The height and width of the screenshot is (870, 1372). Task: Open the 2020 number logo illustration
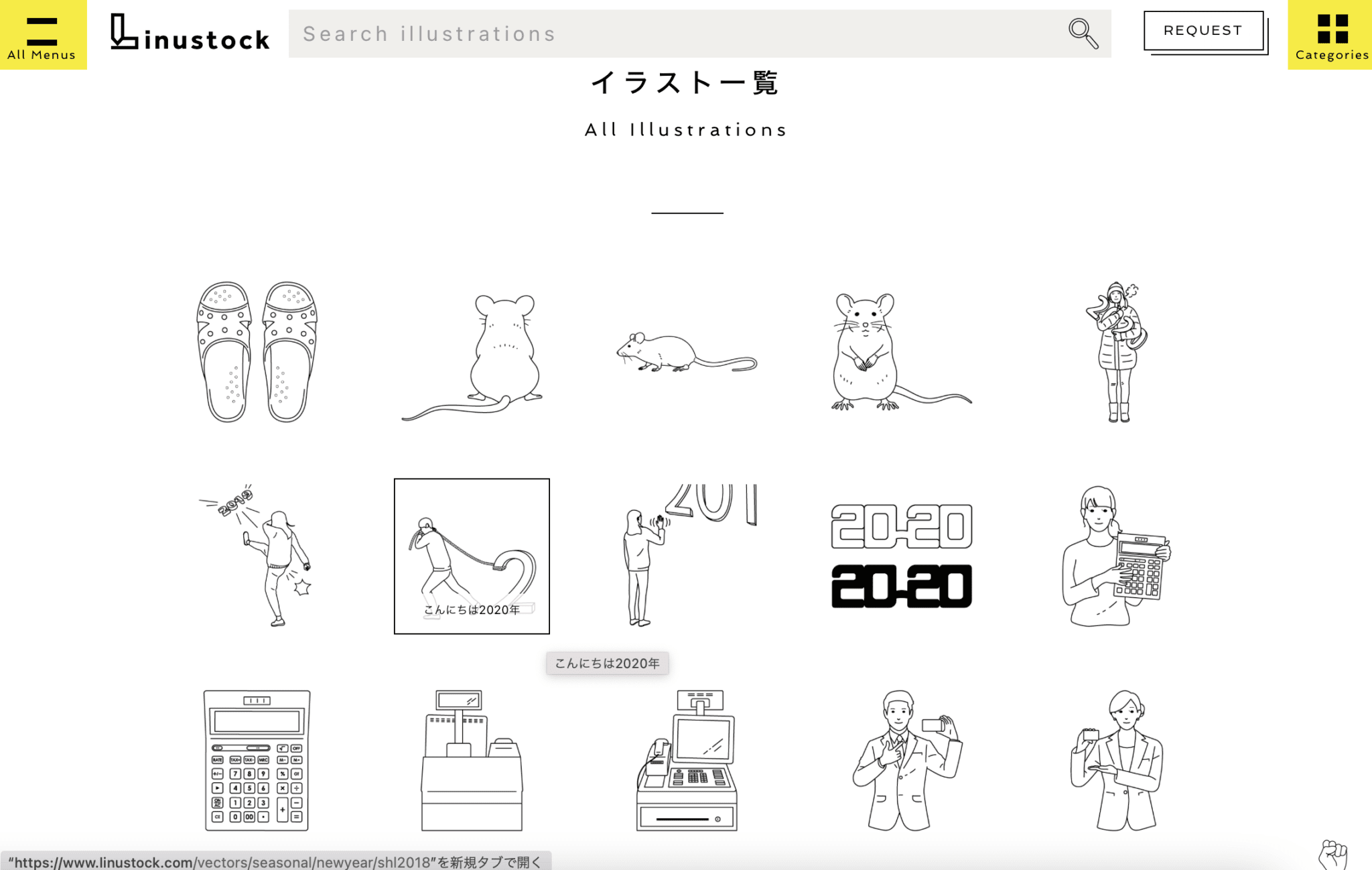pyautogui.click(x=901, y=556)
